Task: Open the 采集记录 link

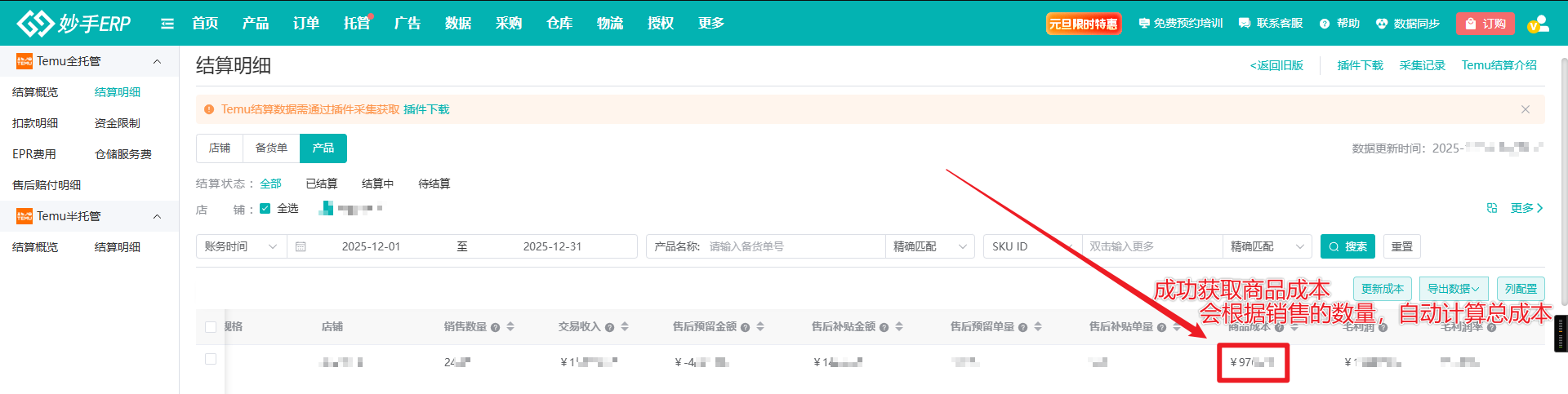Action: pos(1423,65)
